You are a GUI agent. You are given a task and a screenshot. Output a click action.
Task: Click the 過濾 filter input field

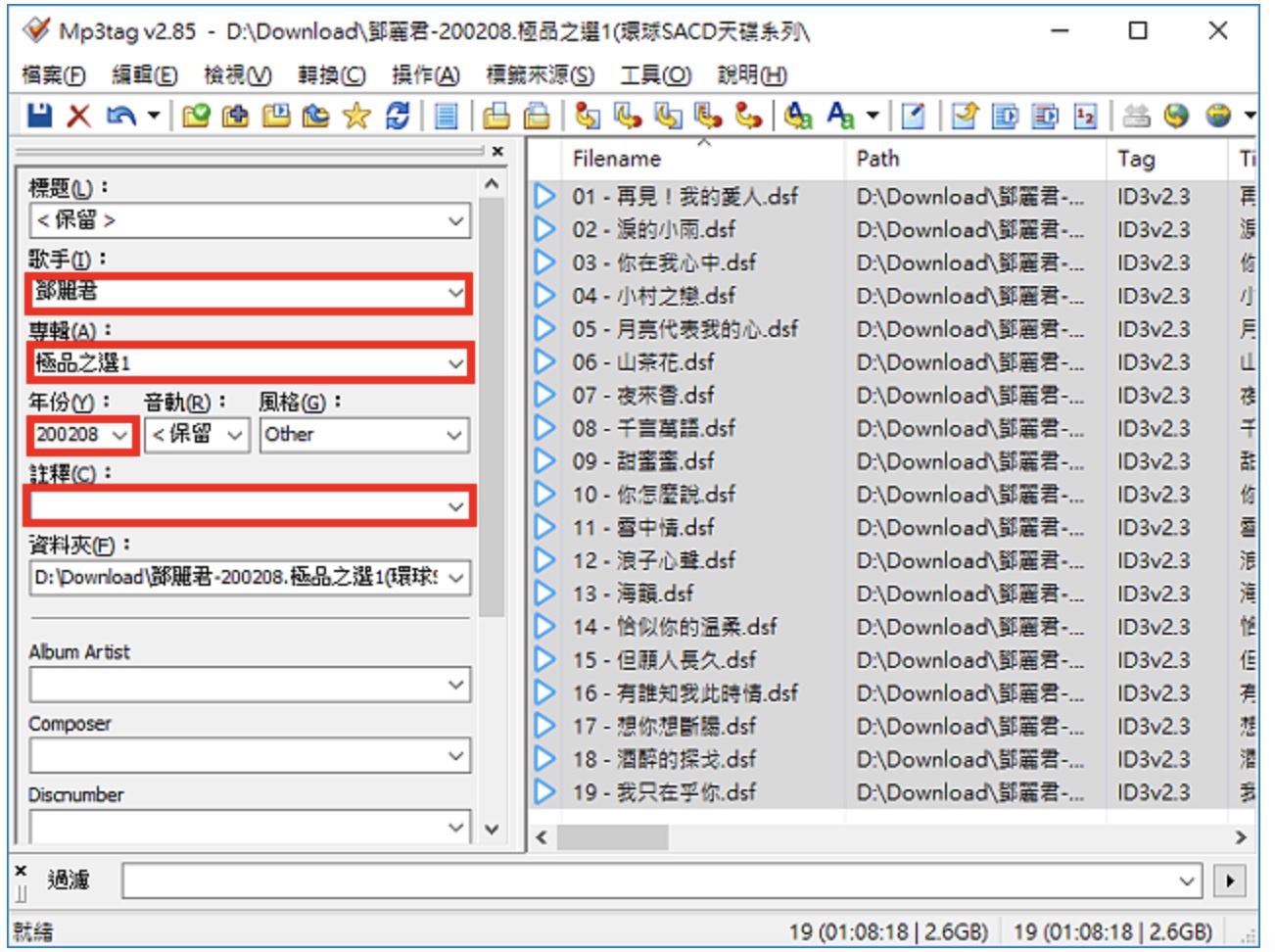[661, 881]
